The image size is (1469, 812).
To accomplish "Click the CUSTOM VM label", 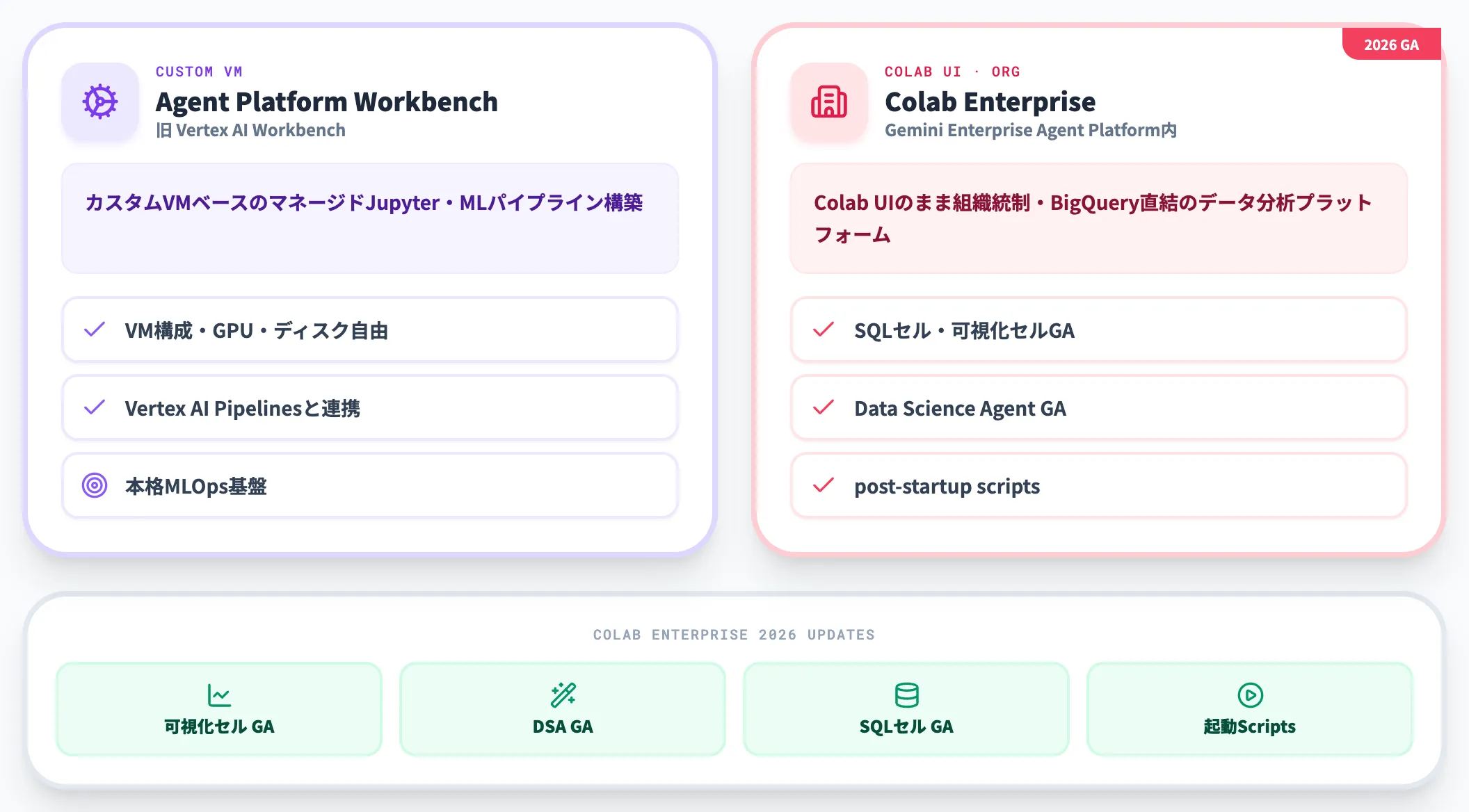I will (199, 72).
